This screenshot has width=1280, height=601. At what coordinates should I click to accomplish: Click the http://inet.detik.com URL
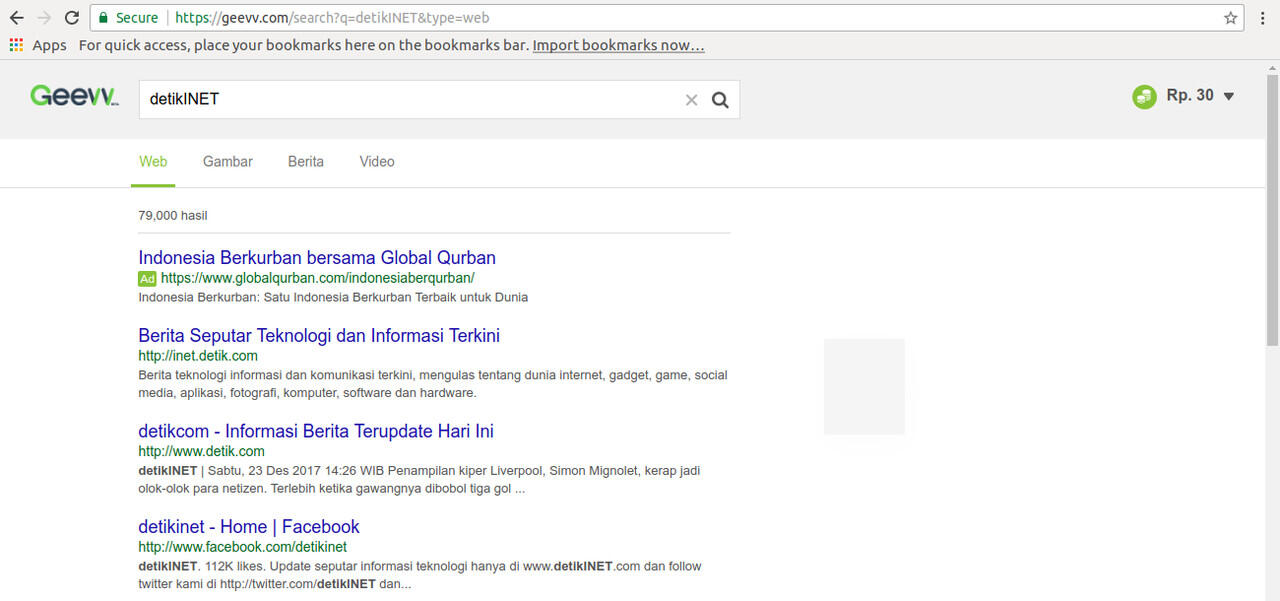pos(198,356)
